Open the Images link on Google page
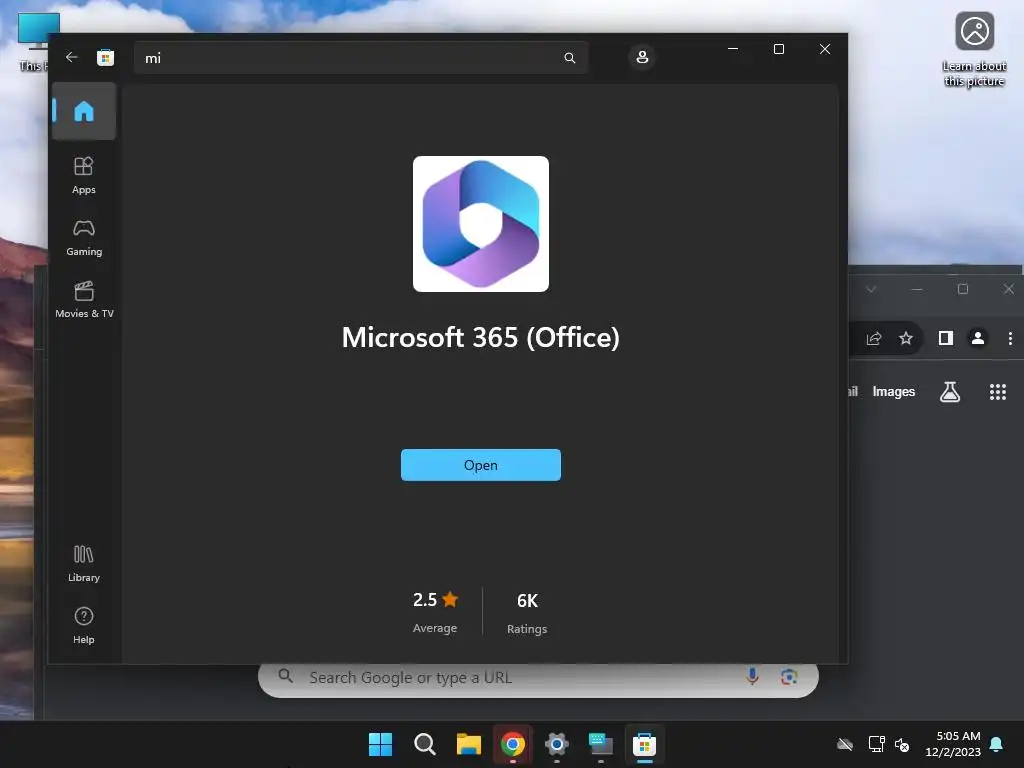The image size is (1024, 768). [893, 392]
